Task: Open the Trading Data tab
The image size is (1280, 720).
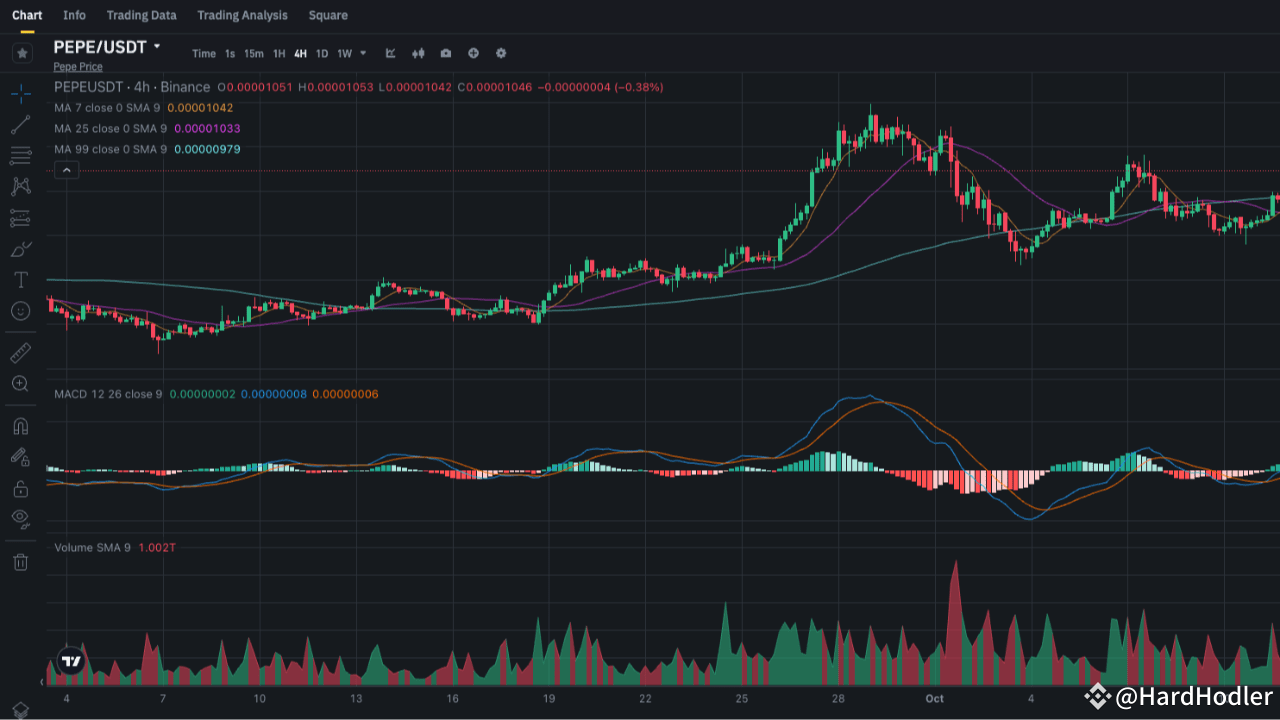Action: point(141,15)
